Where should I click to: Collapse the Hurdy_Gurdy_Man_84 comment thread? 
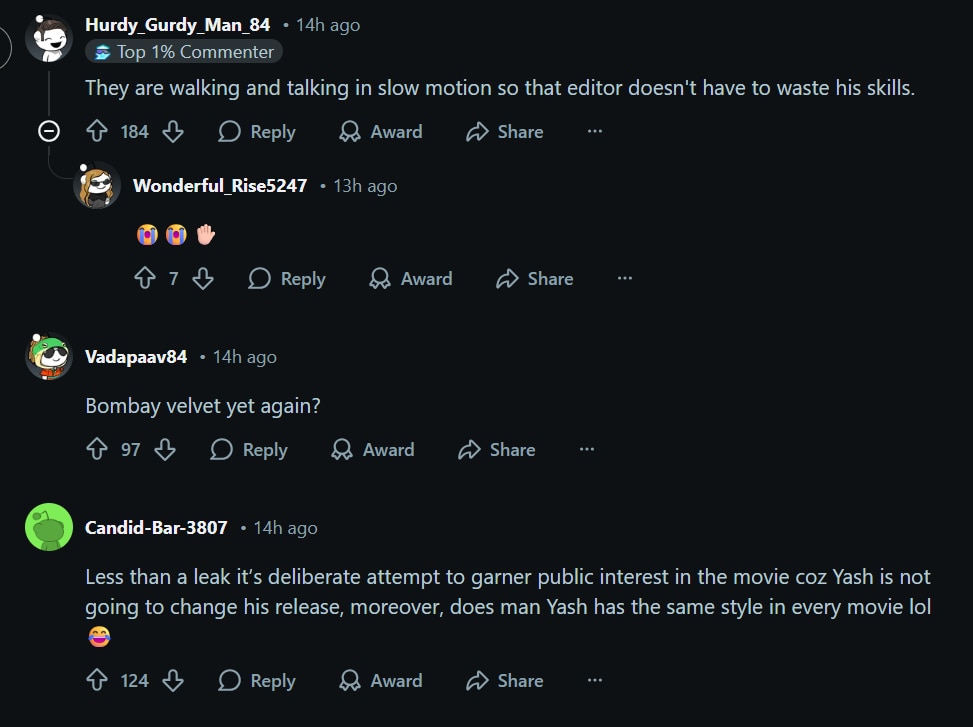(49, 131)
